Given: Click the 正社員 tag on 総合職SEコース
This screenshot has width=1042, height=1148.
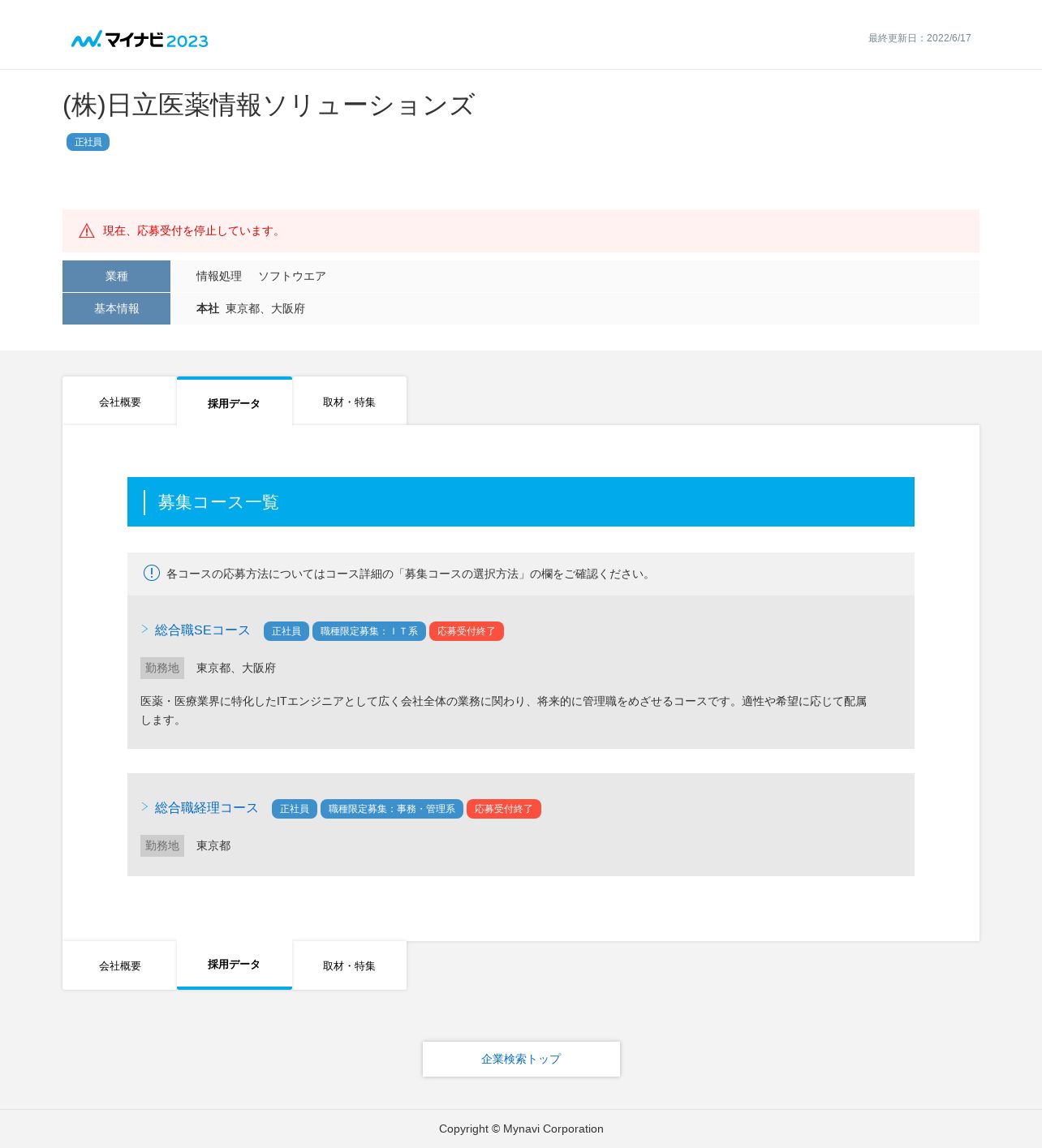Looking at the screenshot, I should (x=286, y=631).
